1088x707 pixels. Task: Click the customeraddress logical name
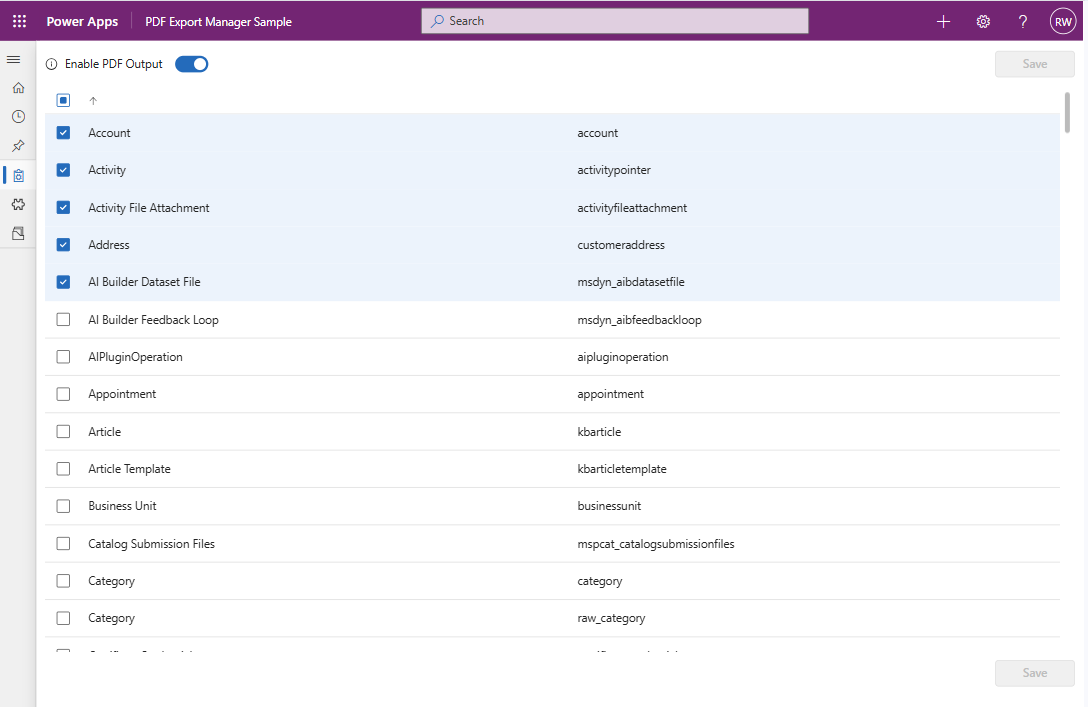pyautogui.click(x=621, y=245)
